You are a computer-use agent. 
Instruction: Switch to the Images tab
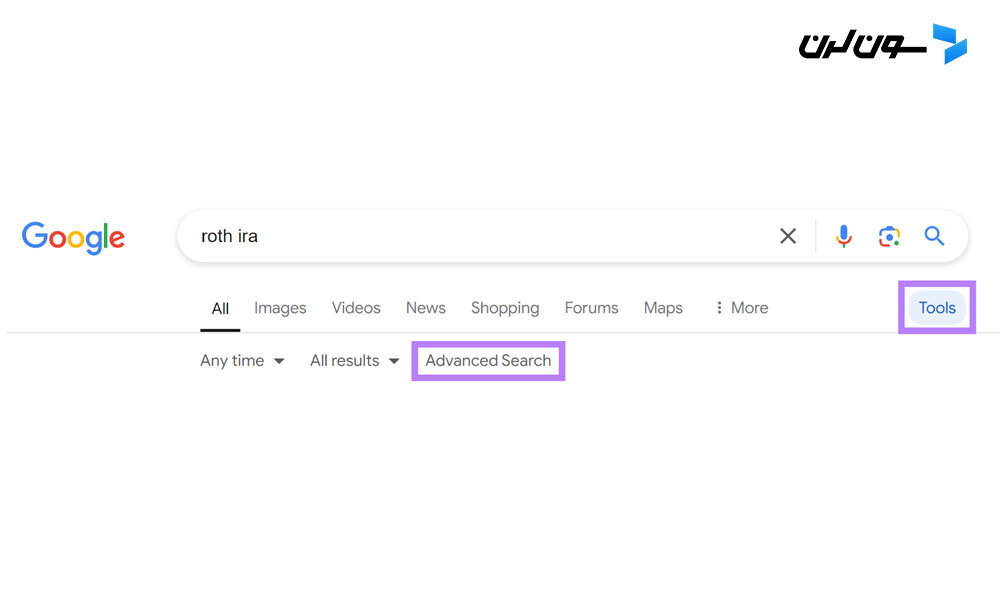(x=280, y=308)
